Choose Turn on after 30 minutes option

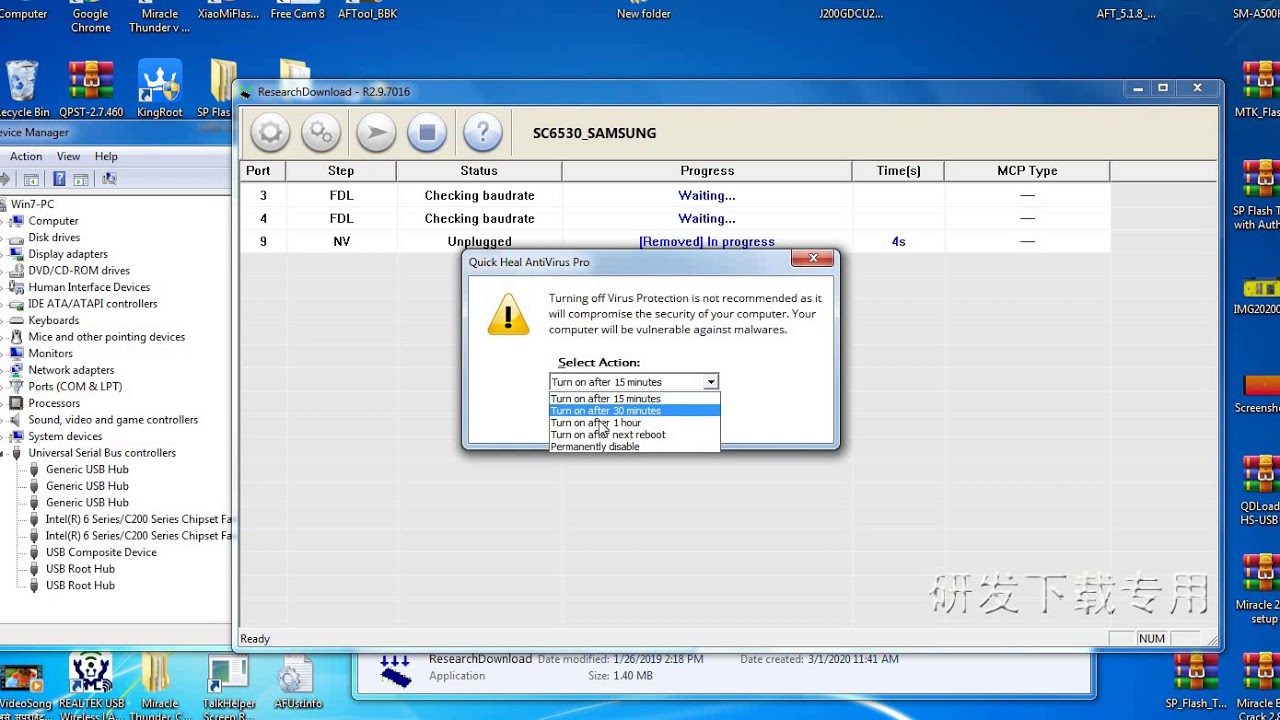pos(634,410)
